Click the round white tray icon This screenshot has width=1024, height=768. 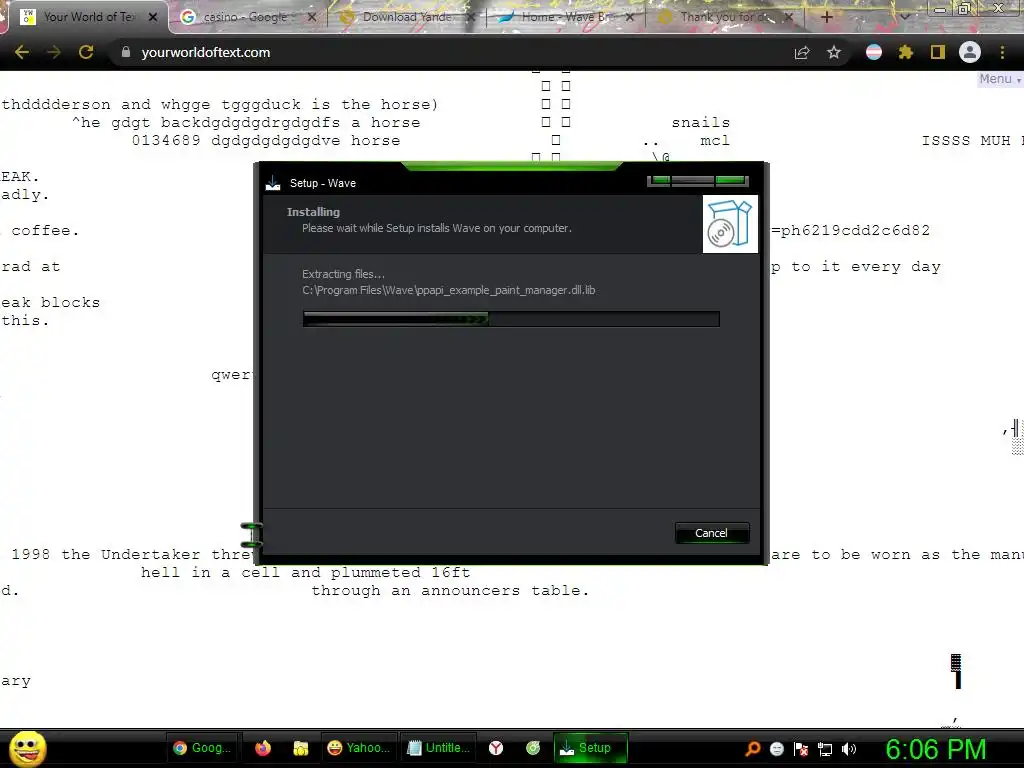click(x=776, y=748)
